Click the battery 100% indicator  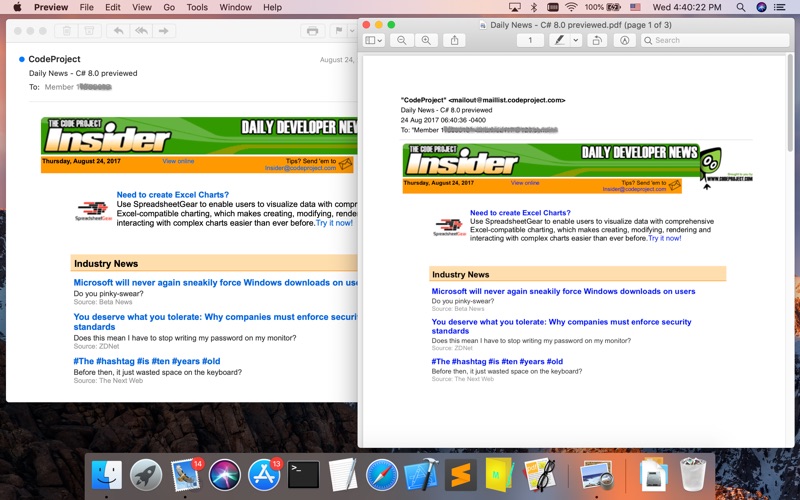(602, 7)
